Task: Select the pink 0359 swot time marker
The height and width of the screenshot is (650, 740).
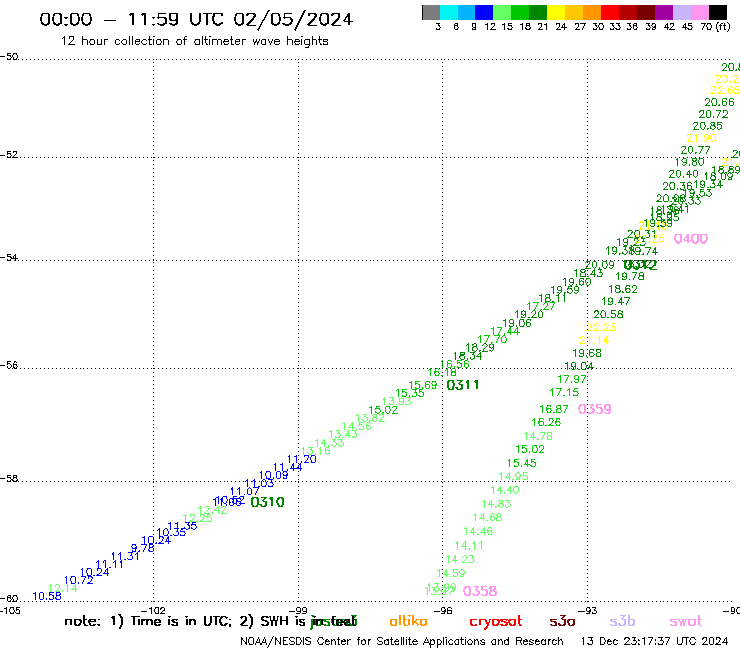Action: point(595,409)
